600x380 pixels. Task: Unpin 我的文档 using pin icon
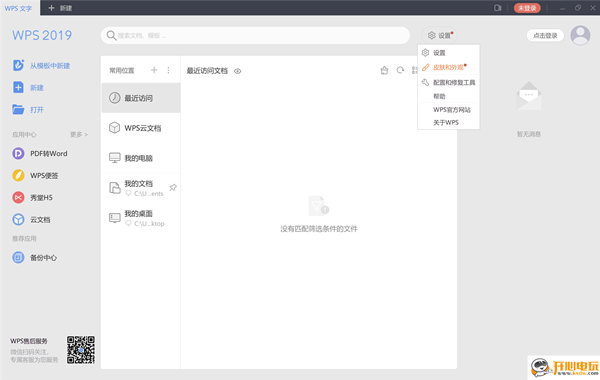[x=173, y=187]
